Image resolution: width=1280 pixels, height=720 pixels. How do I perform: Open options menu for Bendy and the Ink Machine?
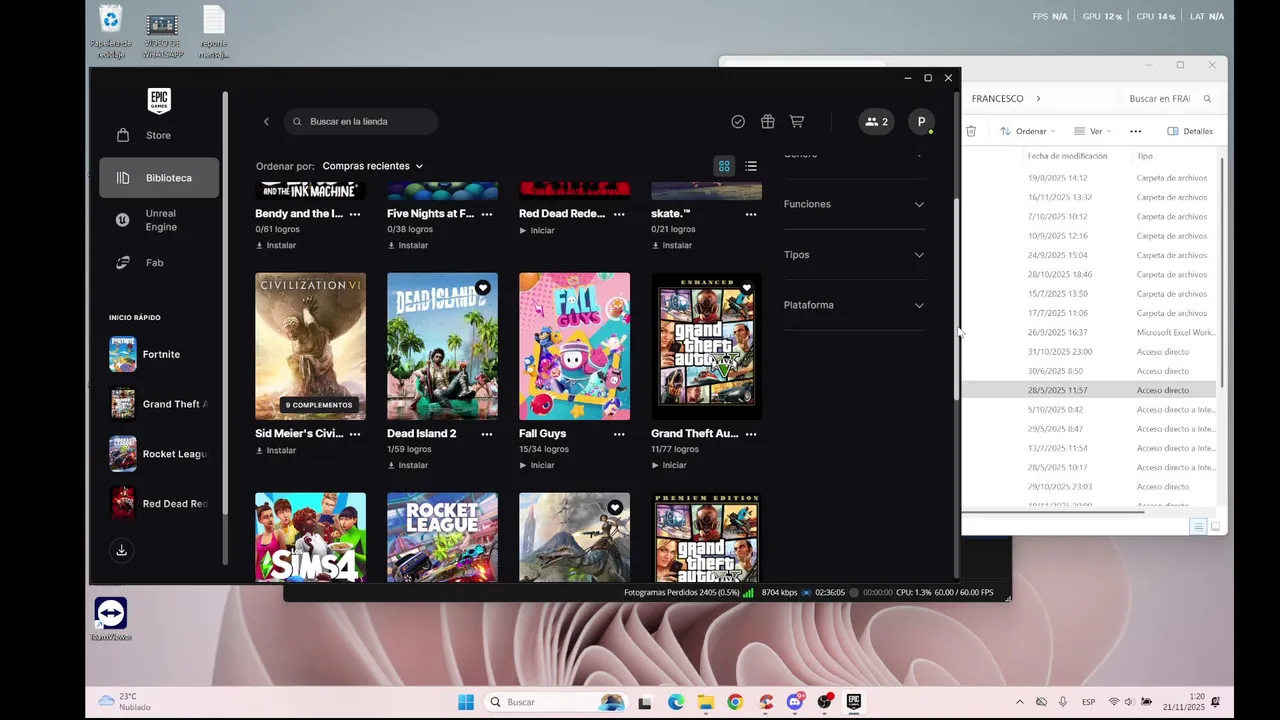[x=355, y=214]
